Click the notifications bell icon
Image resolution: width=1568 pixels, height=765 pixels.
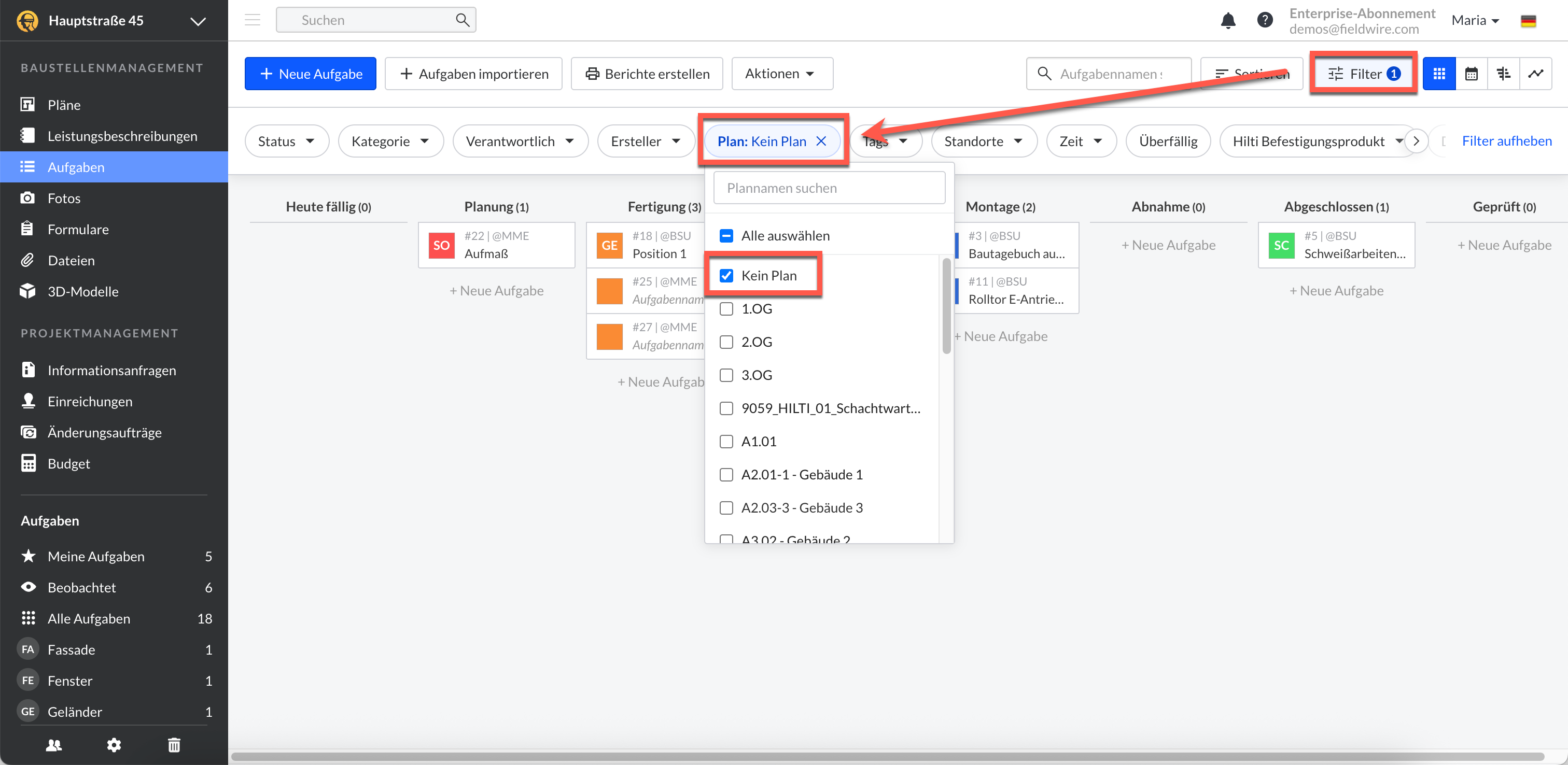pyautogui.click(x=1228, y=20)
